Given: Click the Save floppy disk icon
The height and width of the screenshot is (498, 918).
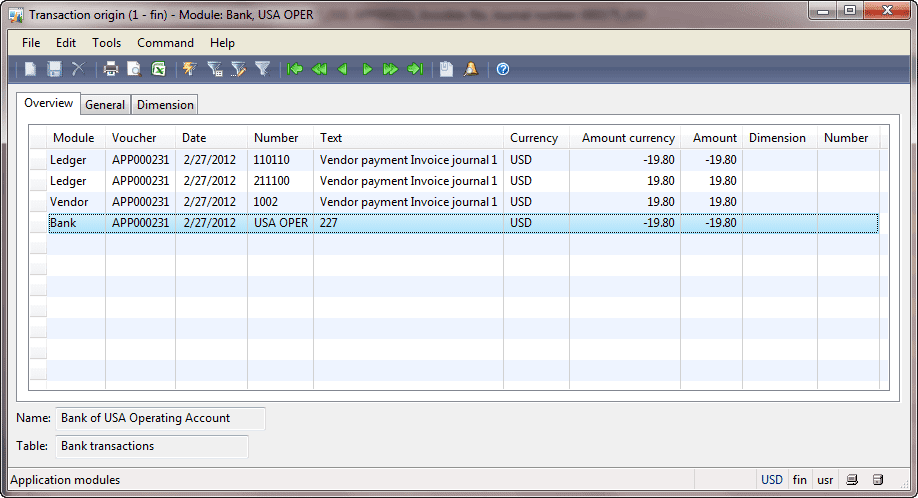Looking at the screenshot, I should click(x=54, y=69).
